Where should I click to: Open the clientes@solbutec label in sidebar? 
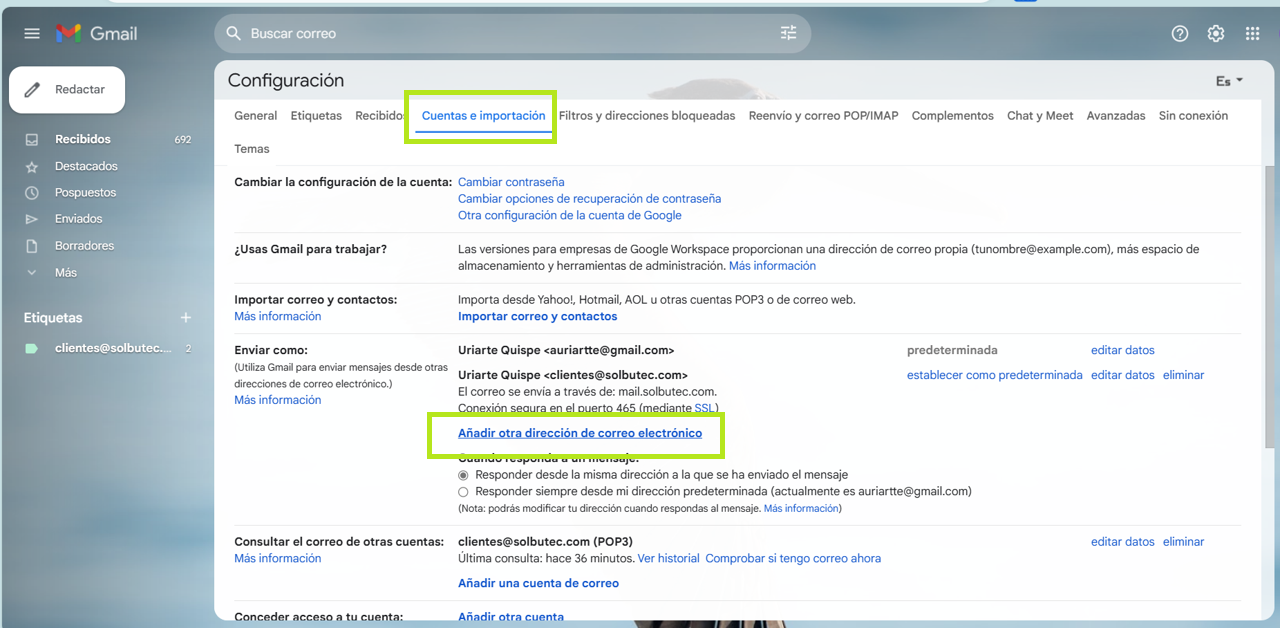(x=112, y=348)
